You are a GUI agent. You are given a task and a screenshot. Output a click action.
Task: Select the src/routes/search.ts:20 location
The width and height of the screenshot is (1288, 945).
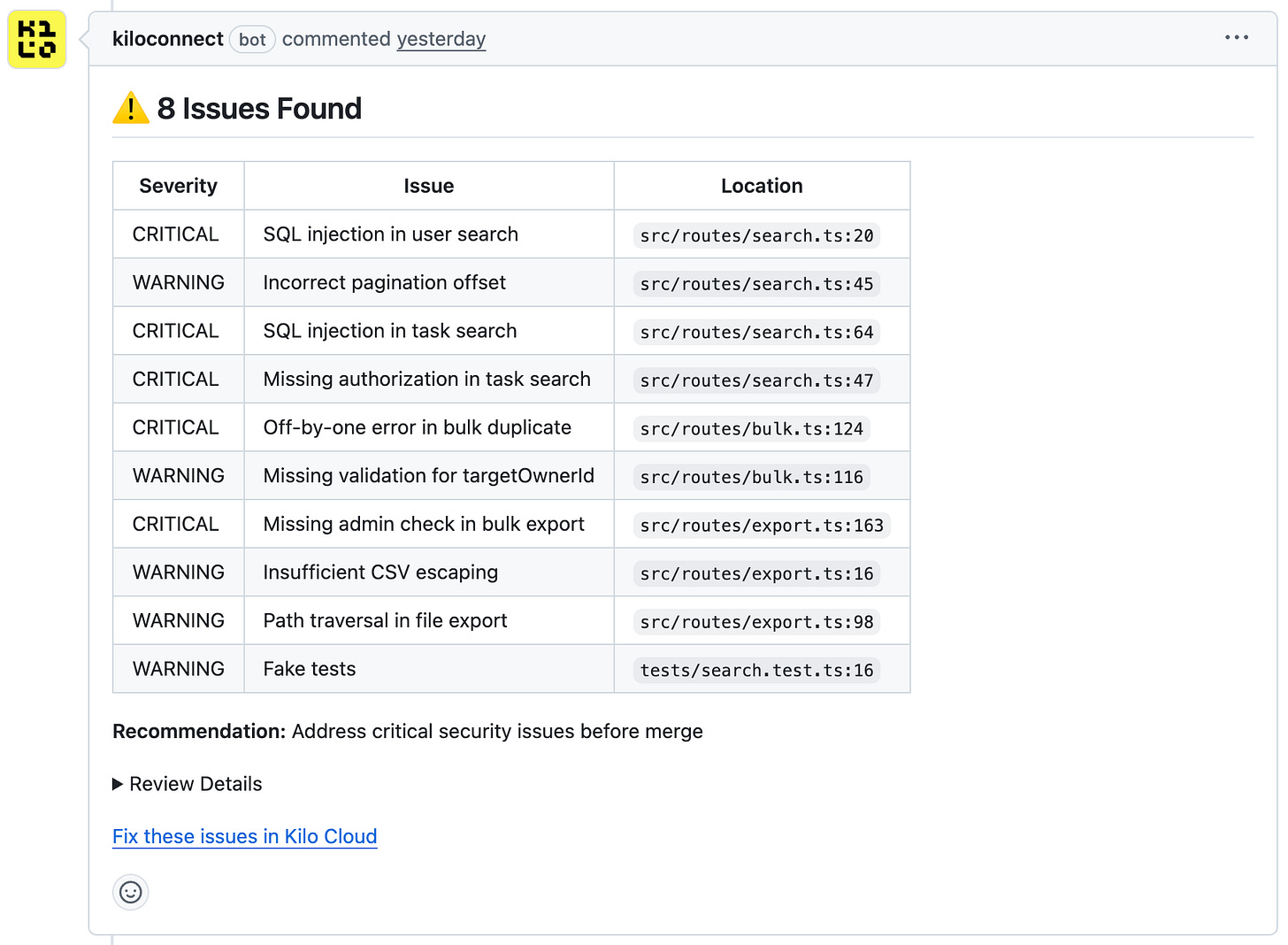coord(756,235)
